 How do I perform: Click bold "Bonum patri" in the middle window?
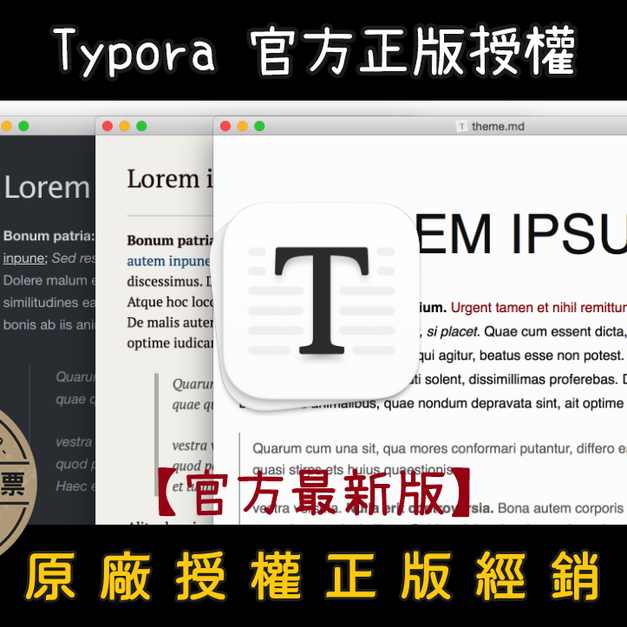(170, 240)
